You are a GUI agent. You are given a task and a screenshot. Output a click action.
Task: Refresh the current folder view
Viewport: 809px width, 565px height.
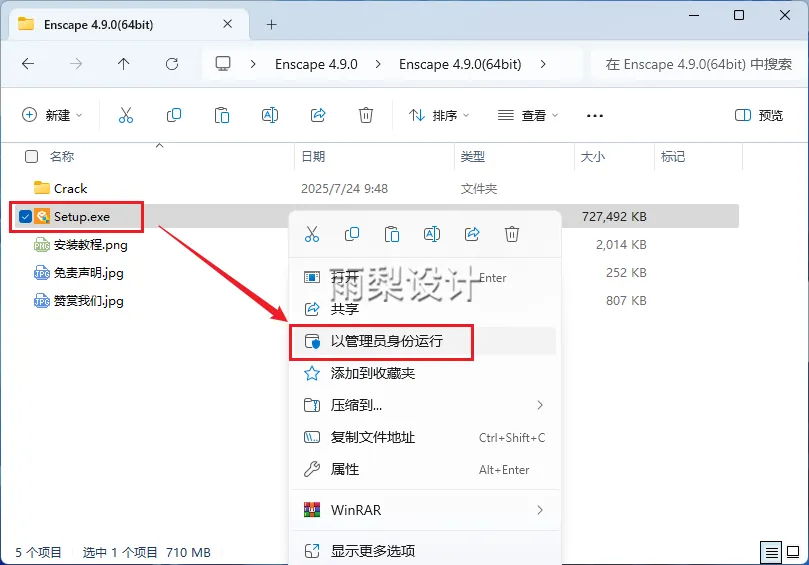coord(172,64)
